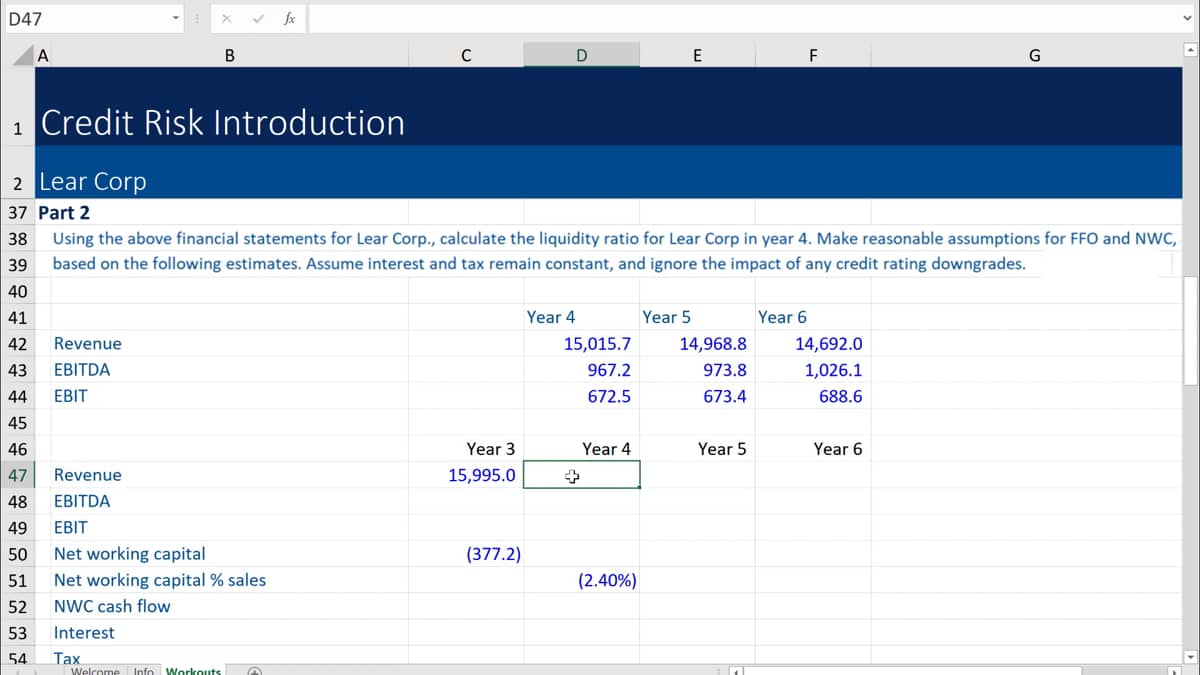
Task: Click the selected empty cell D47
Action: 582,475
